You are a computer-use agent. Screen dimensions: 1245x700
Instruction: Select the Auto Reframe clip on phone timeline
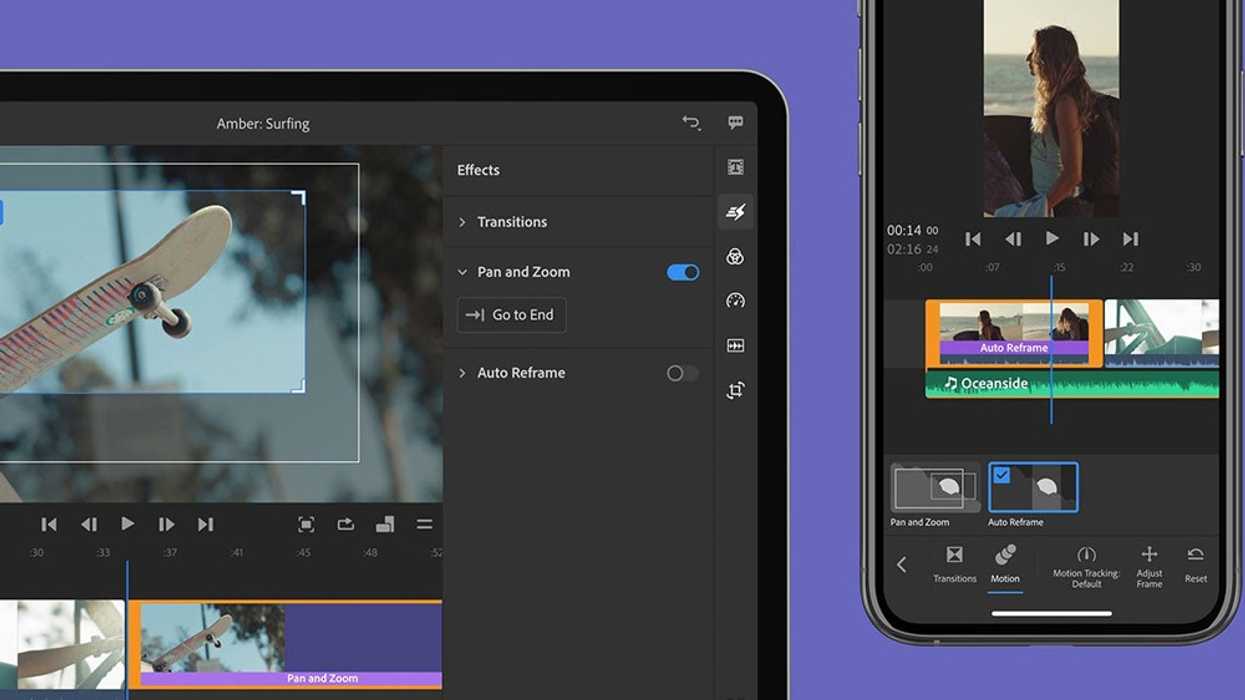point(1014,333)
